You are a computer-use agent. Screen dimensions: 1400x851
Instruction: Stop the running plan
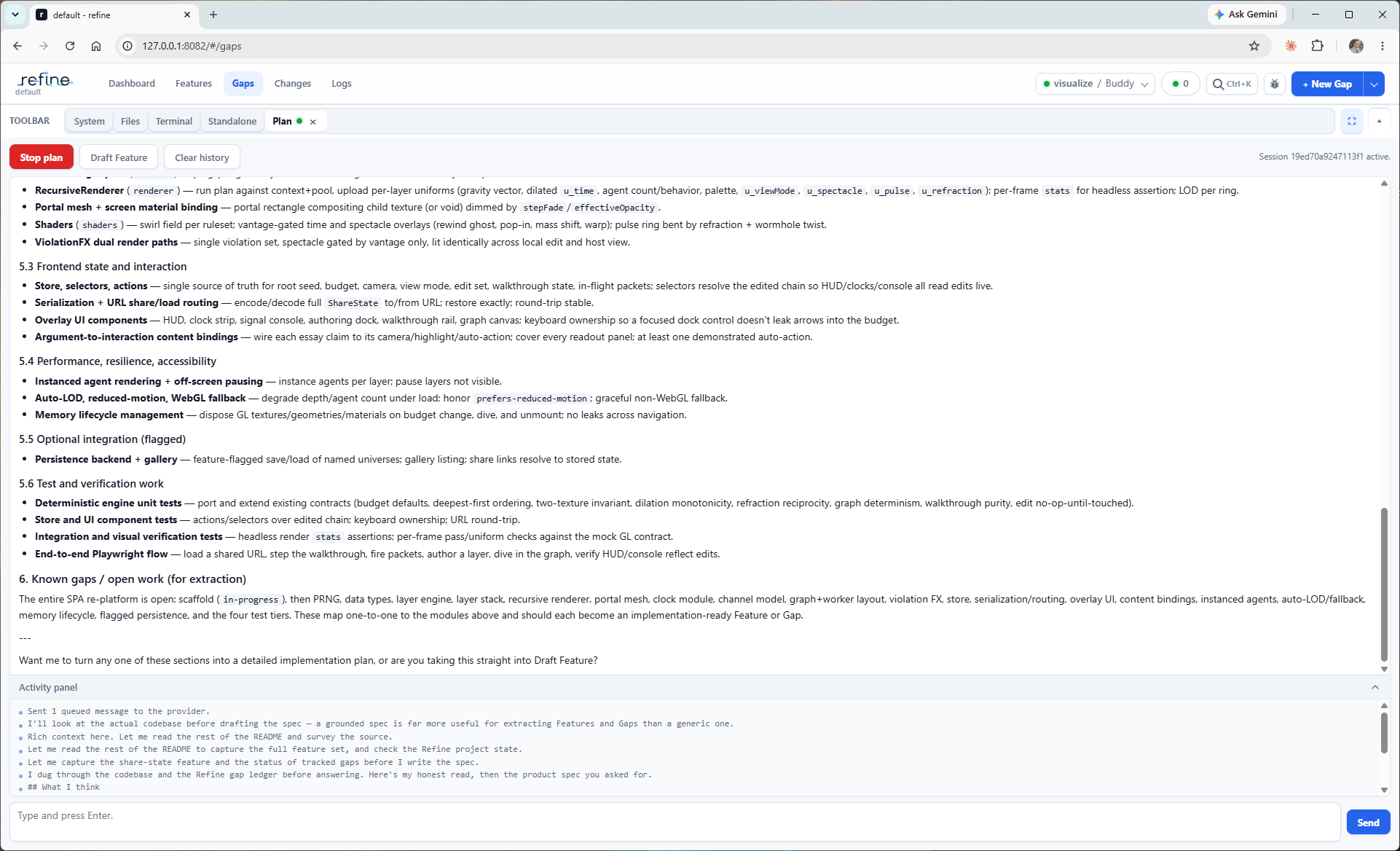pyautogui.click(x=42, y=157)
